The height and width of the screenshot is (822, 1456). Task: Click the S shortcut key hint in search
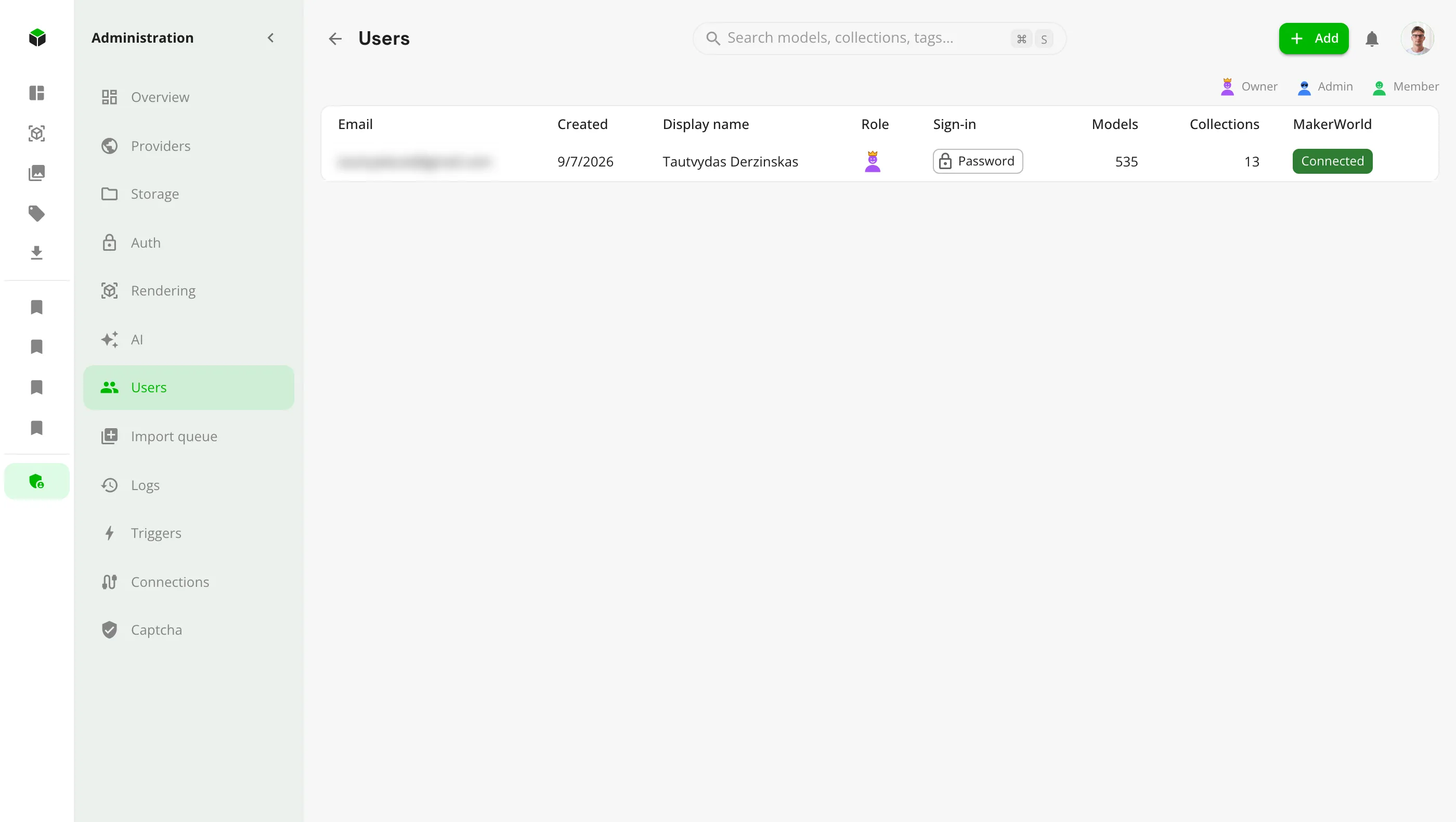tap(1044, 39)
